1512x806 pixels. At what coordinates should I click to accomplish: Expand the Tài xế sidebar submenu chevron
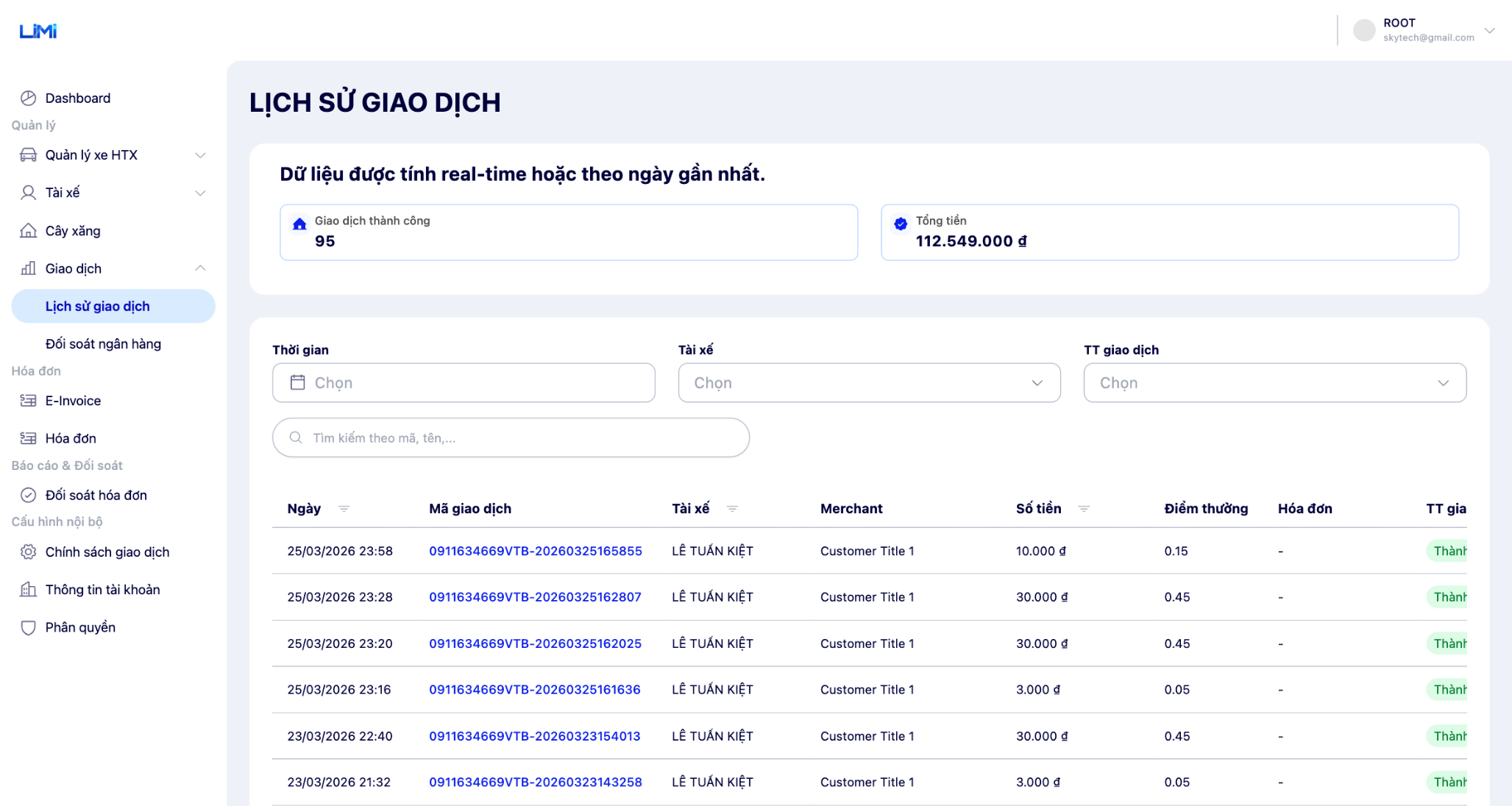tap(200, 193)
